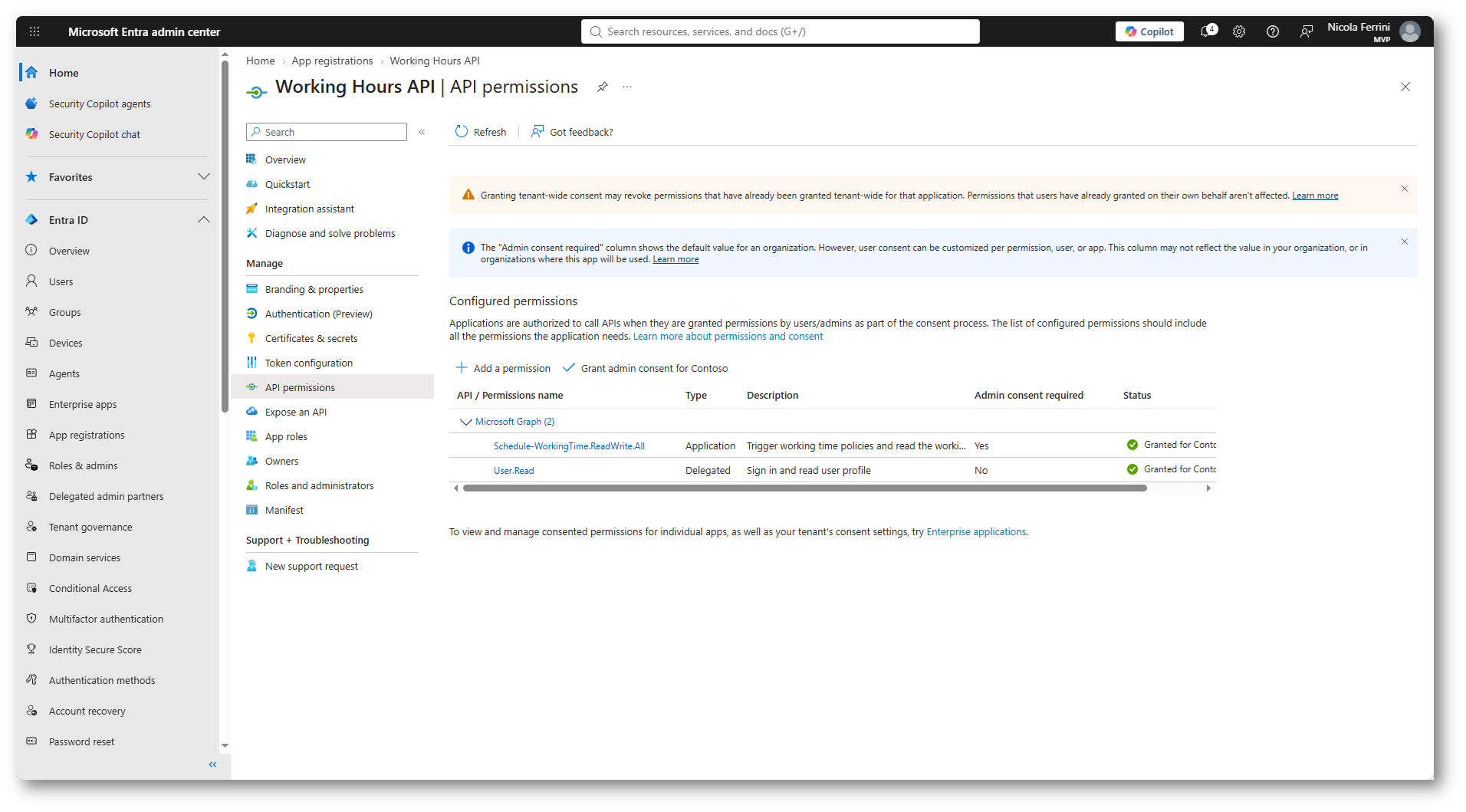
Task: Click the horizontal scrollbar of permissions table
Action: (x=804, y=488)
